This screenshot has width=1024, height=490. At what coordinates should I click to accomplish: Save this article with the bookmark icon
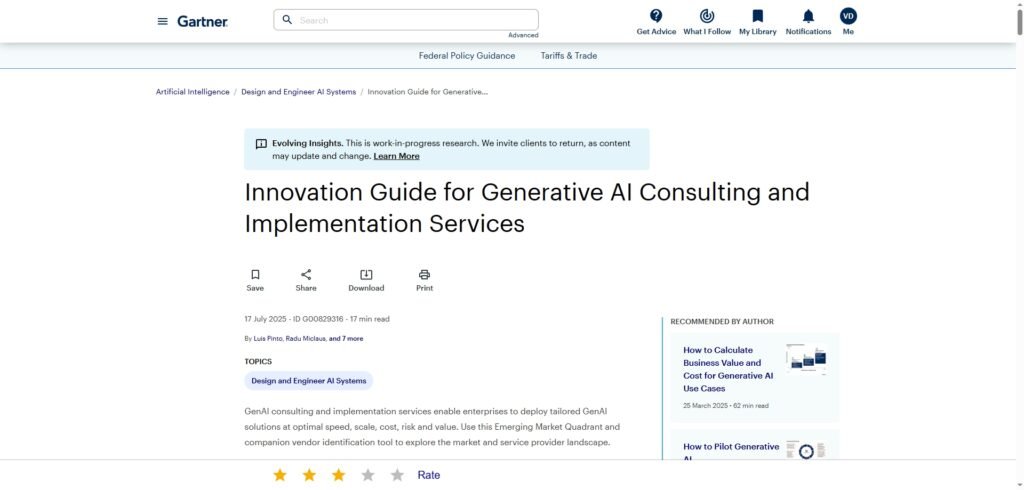255,275
